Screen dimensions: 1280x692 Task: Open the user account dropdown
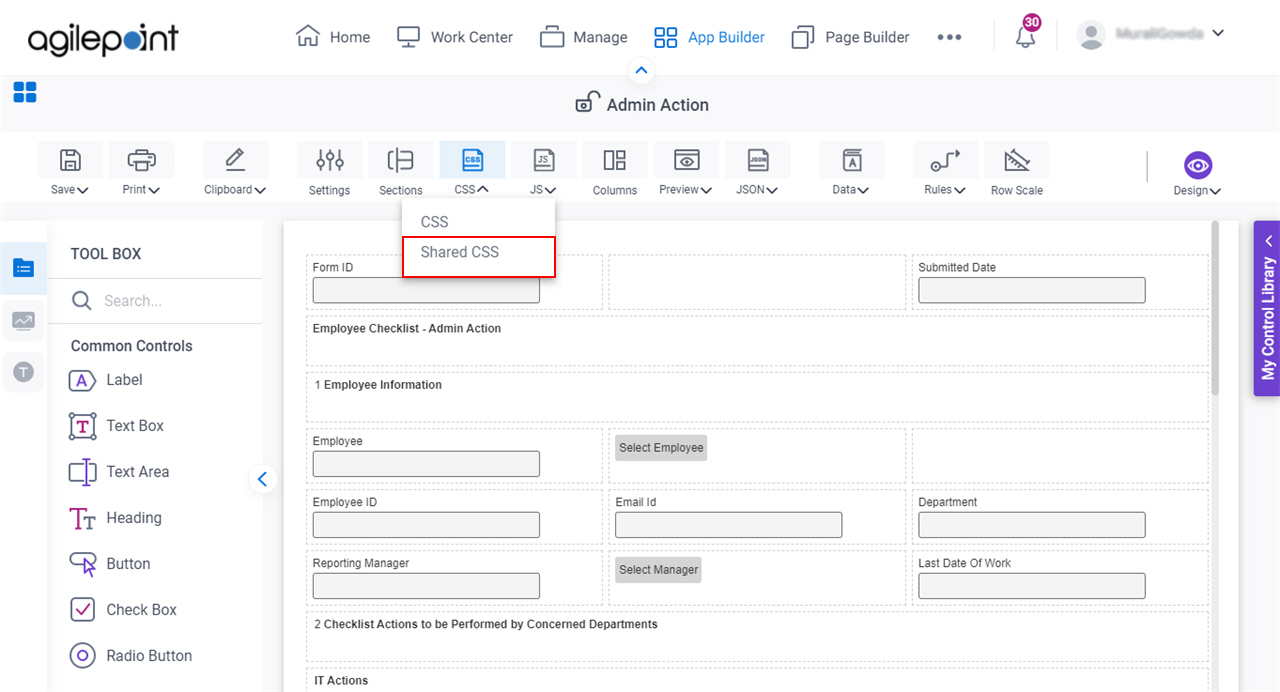coord(1217,33)
